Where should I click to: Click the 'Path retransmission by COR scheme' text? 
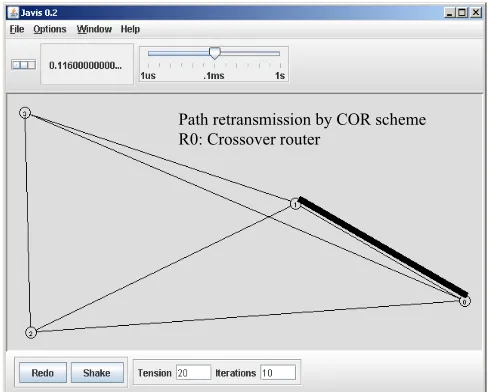[x=302, y=120]
